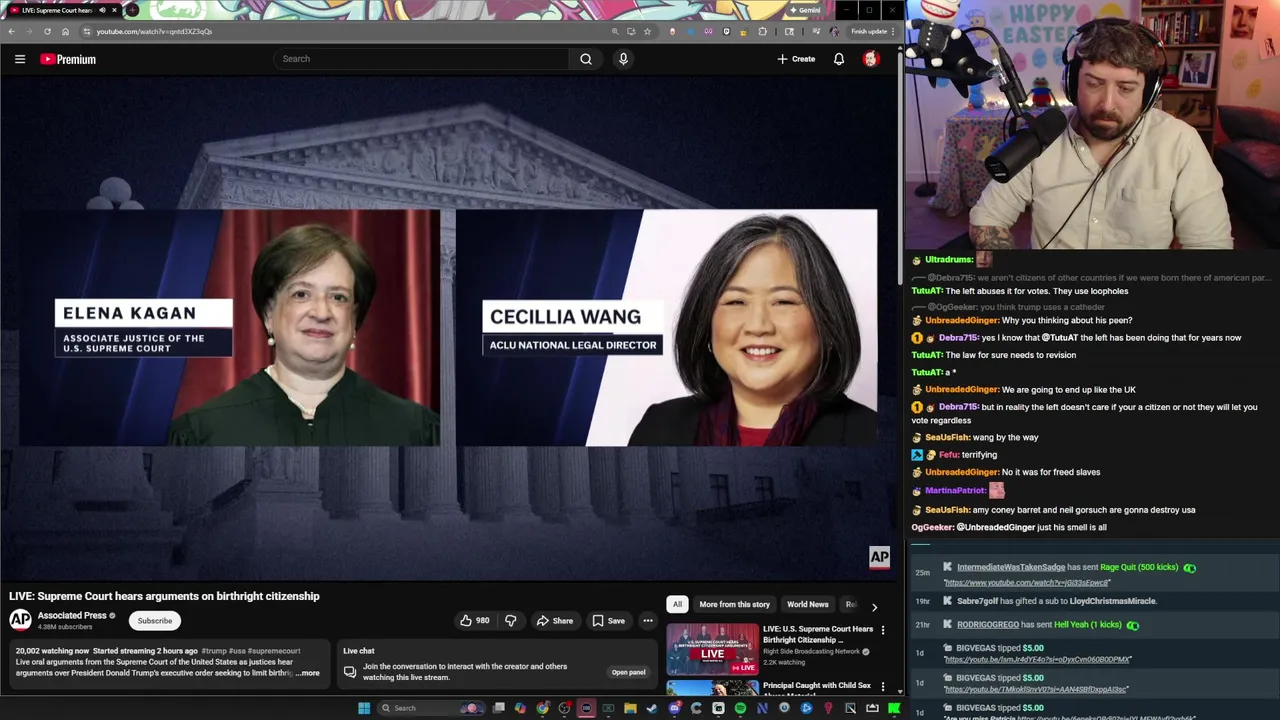This screenshot has height=720, width=1280.
Task: Select the World News chip
Action: [x=807, y=604]
